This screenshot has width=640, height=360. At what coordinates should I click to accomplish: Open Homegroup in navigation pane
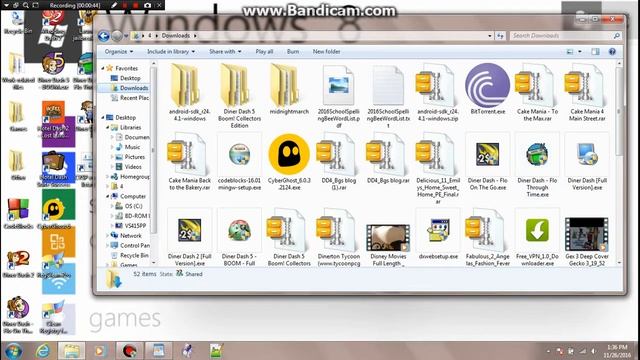130,177
